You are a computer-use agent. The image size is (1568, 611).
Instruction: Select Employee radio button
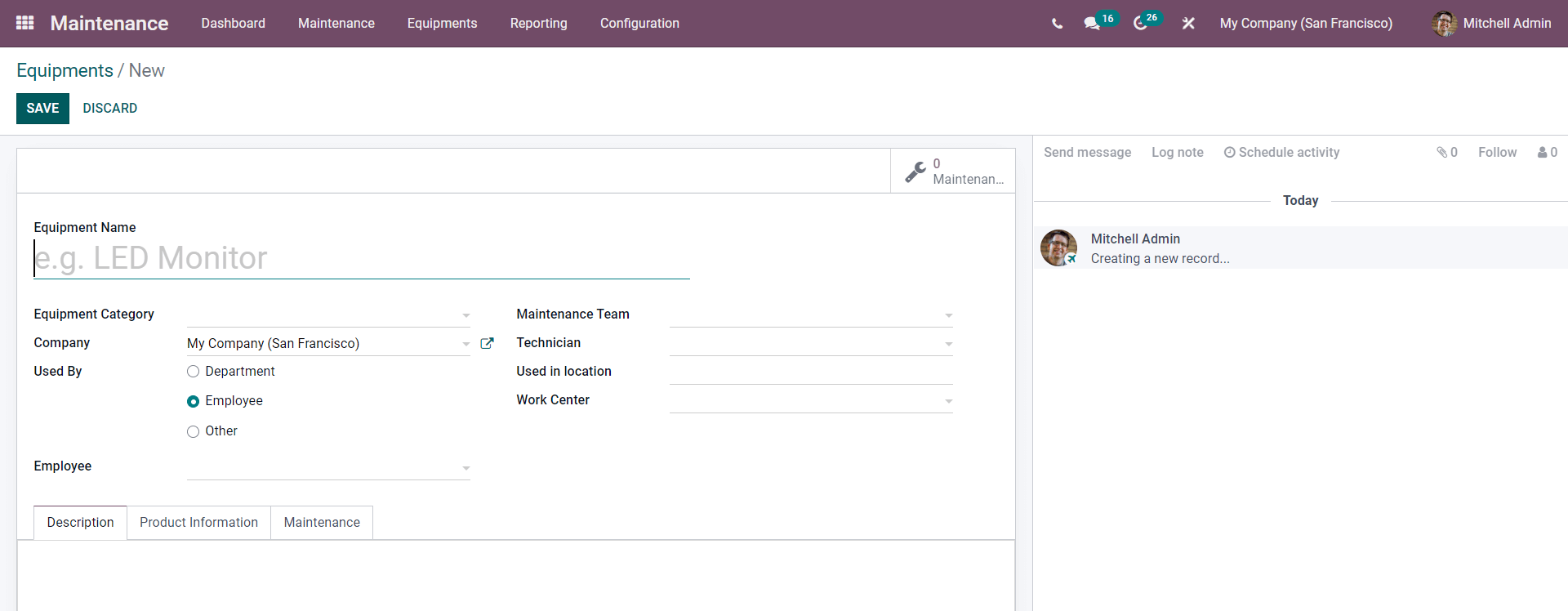coord(193,401)
